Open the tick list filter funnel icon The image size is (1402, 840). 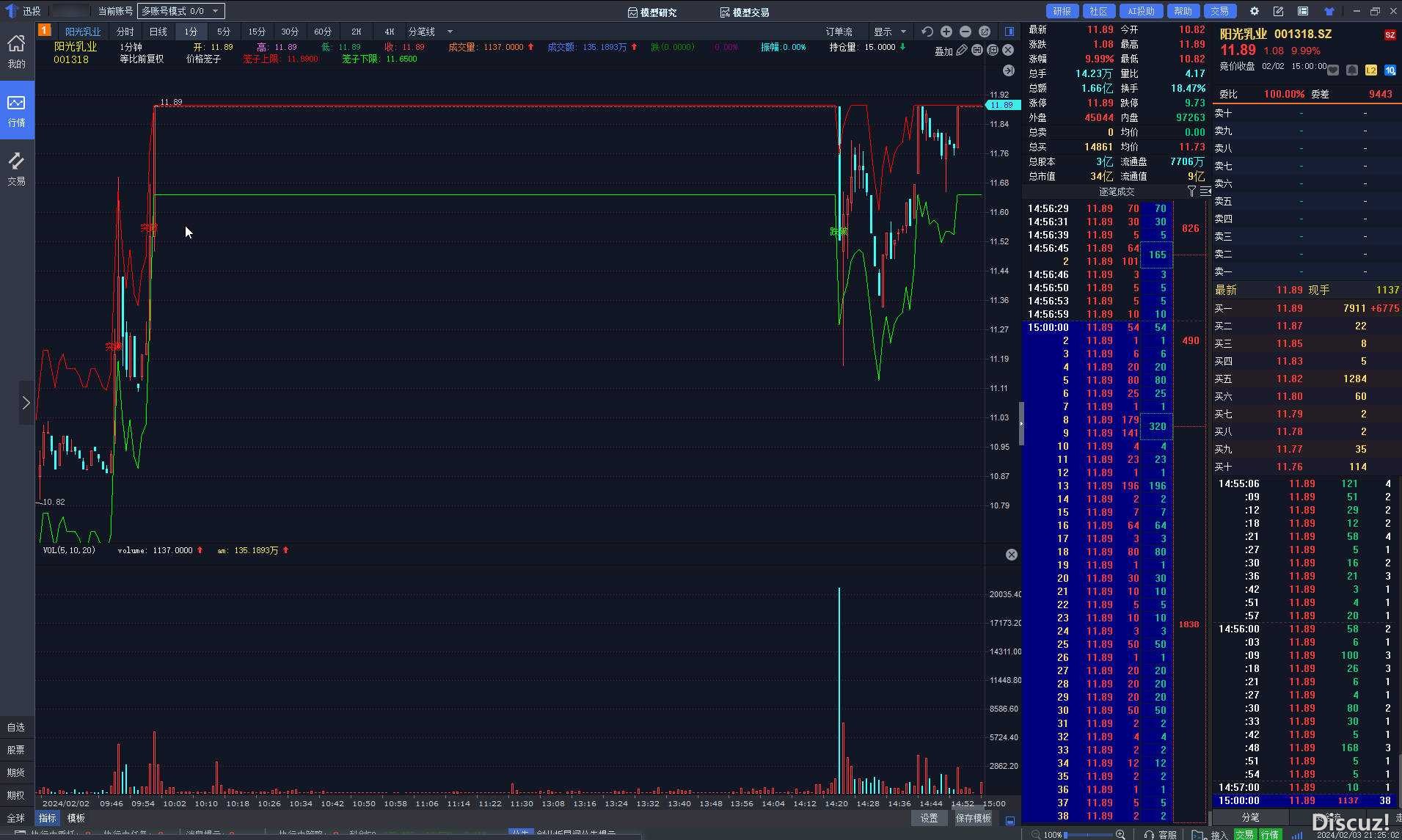point(1191,191)
